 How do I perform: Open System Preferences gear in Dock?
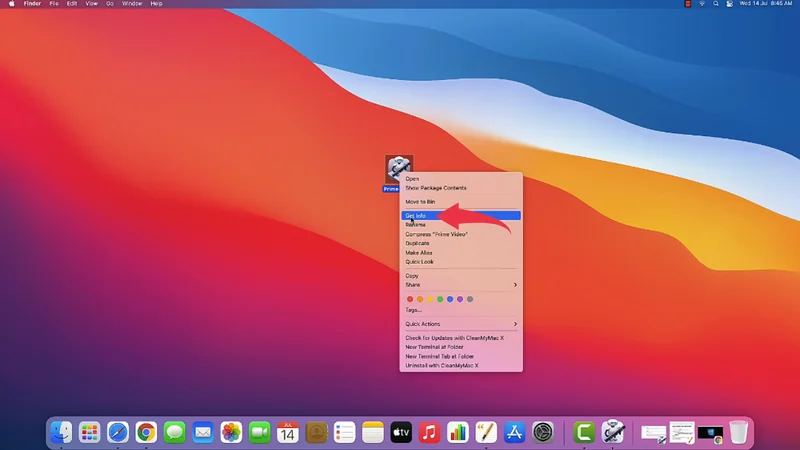543,432
